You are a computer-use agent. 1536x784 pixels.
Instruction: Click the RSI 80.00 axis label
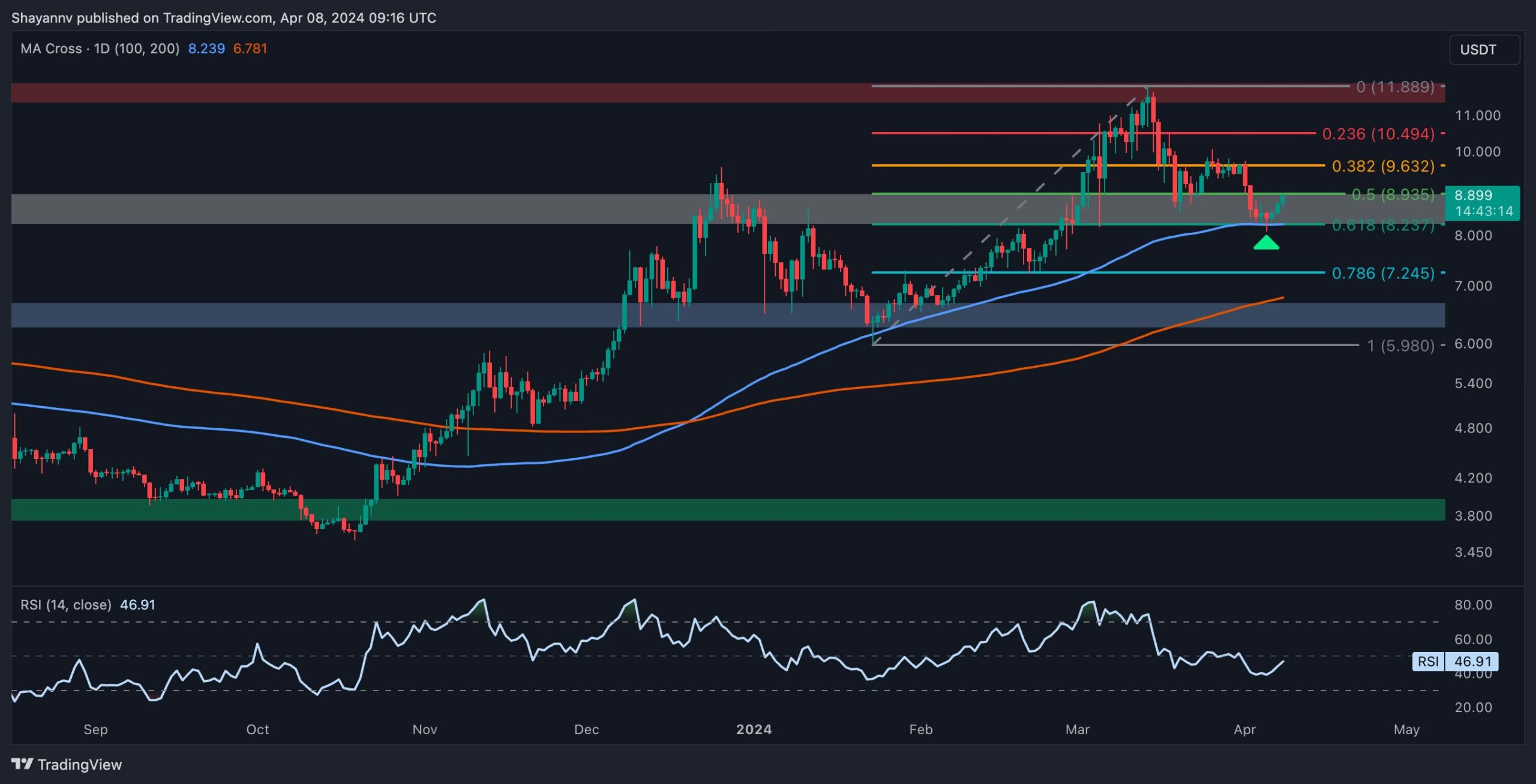coord(1473,605)
